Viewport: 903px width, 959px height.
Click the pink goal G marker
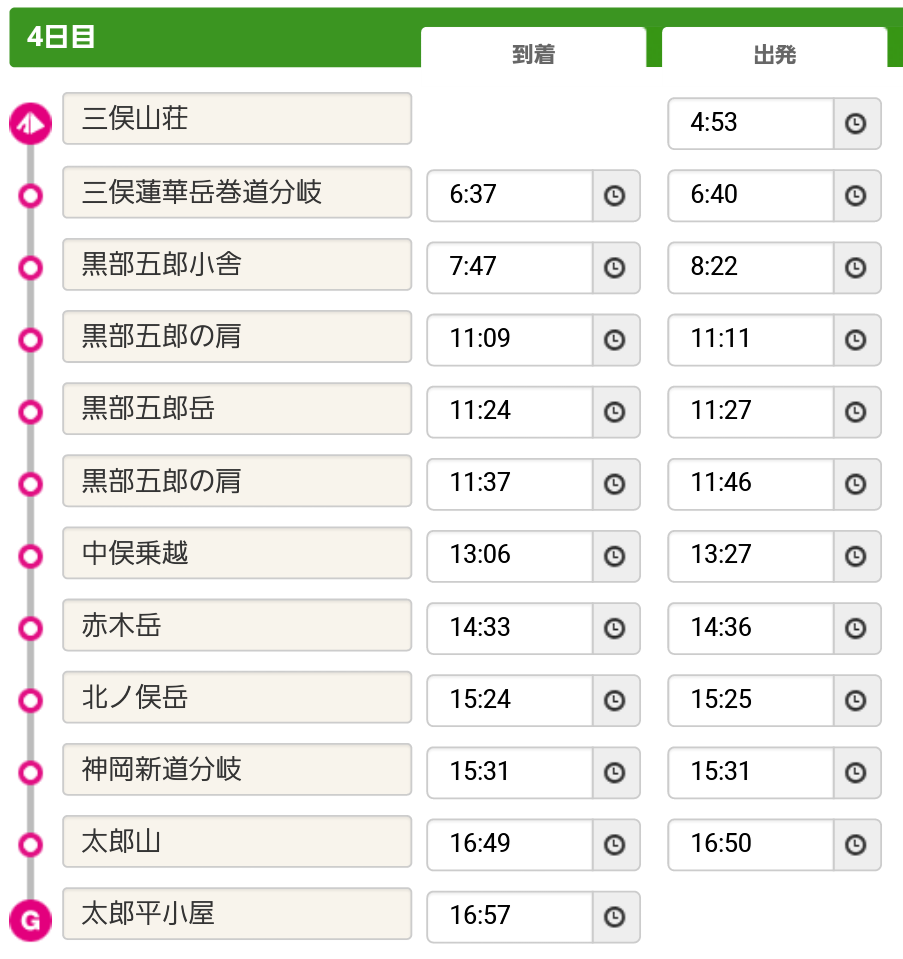coord(31,920)
